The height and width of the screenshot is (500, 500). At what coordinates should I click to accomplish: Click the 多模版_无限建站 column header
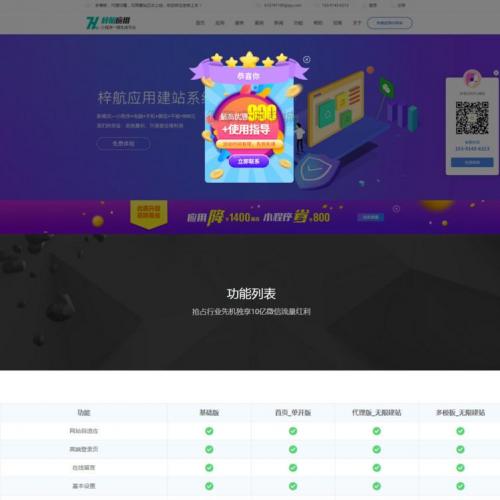click(x=460, y=413)
